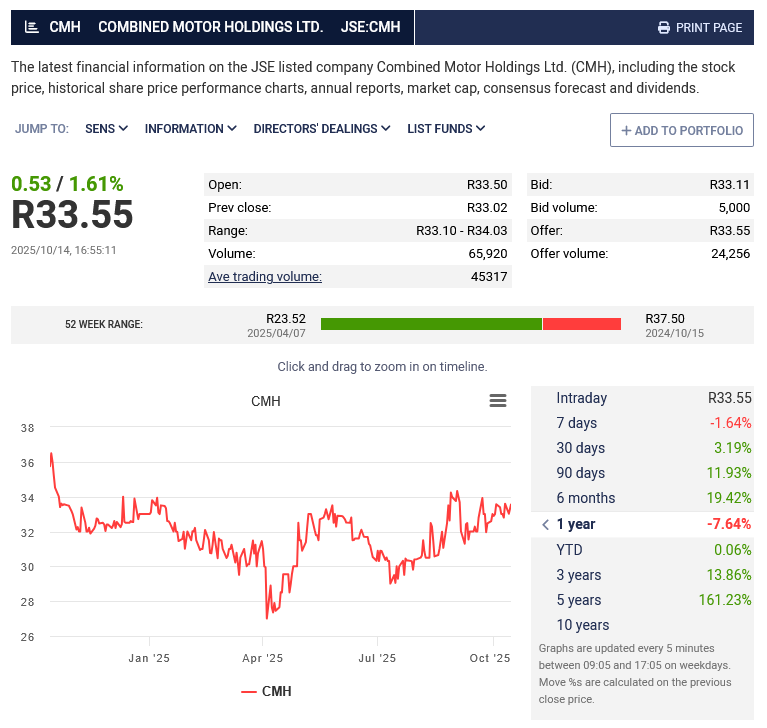The height and width of the screenshot is (728, 767).
Task: Click the chart icon beside CMH header
Action: (32, 27)
